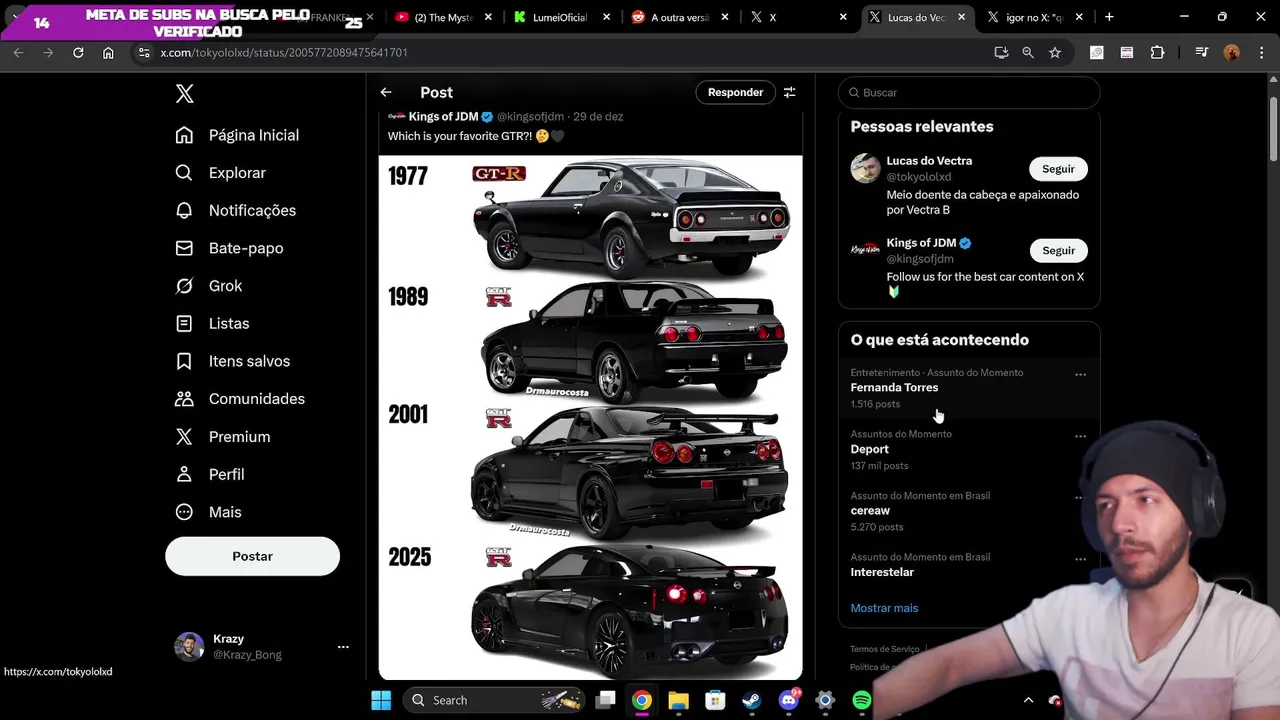The image size is (1280, 720).
Task: Open Bate-papo messages
Action: coord(229,248)
